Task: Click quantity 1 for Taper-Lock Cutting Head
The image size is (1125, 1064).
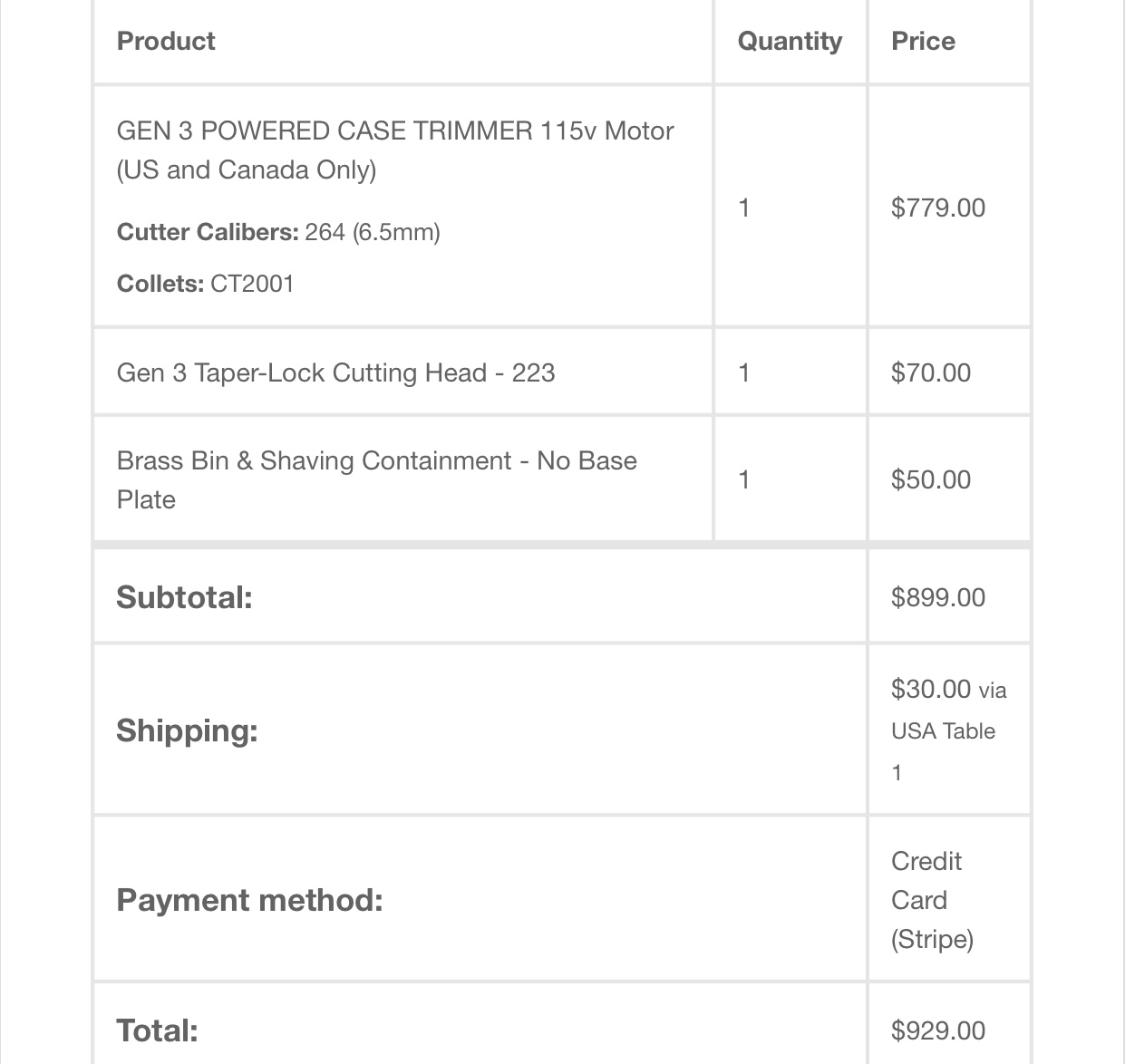Action: point(744,372)
